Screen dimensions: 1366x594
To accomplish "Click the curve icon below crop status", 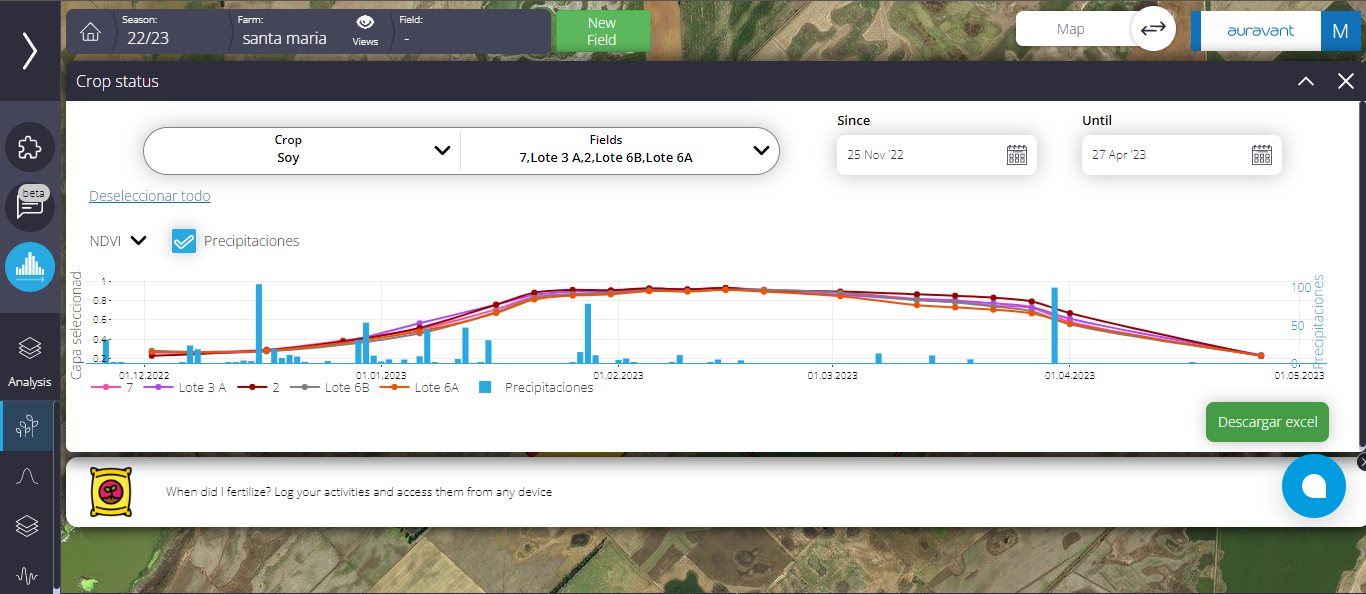I will coord(27,475).
